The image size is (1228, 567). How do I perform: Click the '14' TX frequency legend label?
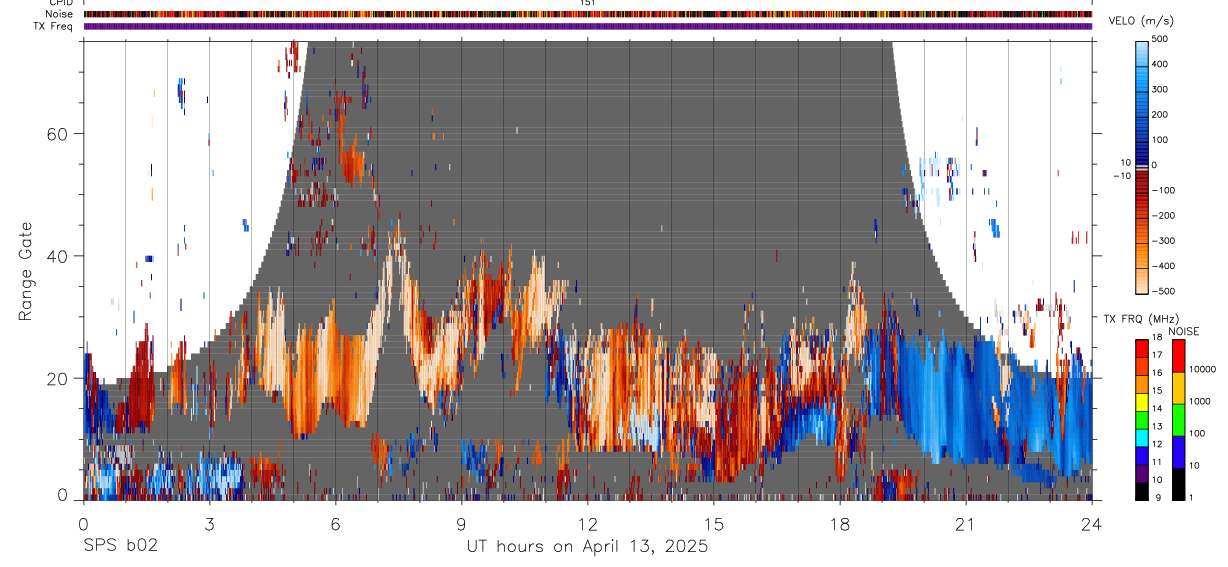(x=1156, y=408)
